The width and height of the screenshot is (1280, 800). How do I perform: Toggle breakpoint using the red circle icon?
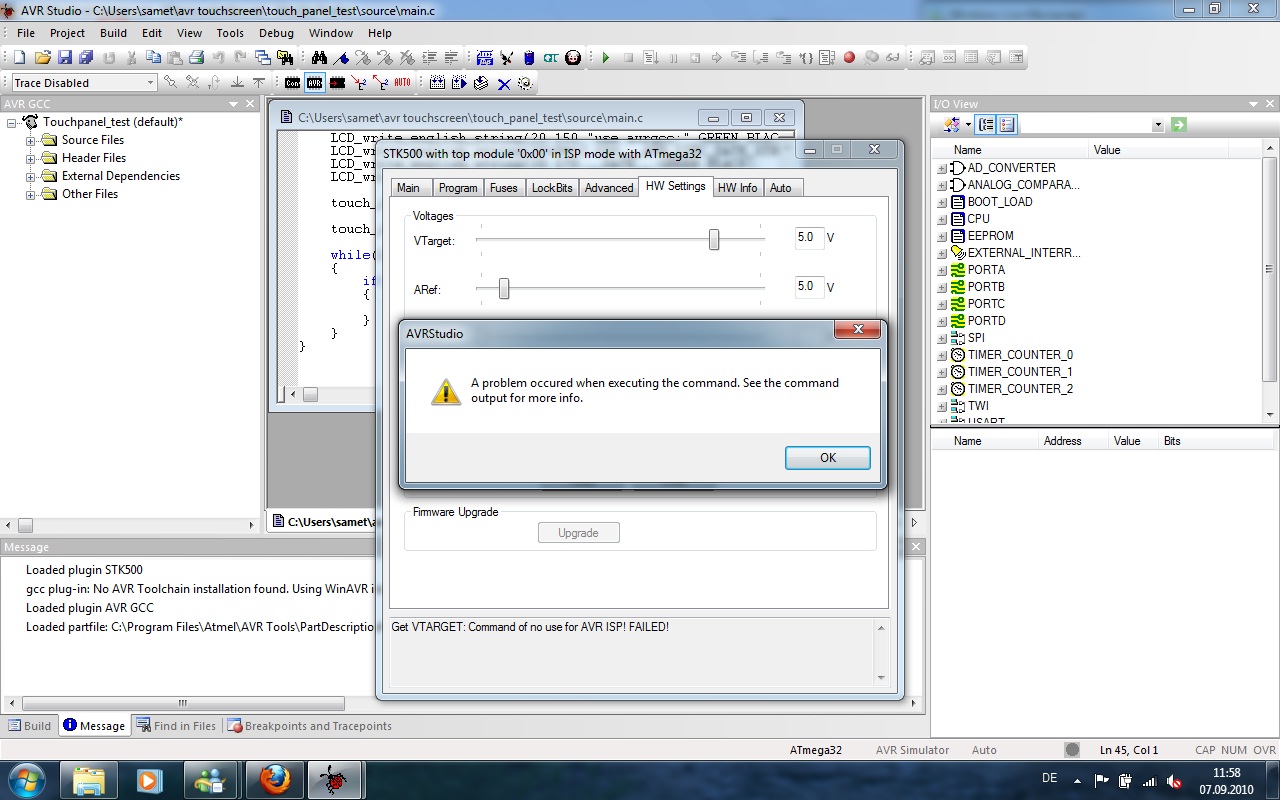[849, 57]
